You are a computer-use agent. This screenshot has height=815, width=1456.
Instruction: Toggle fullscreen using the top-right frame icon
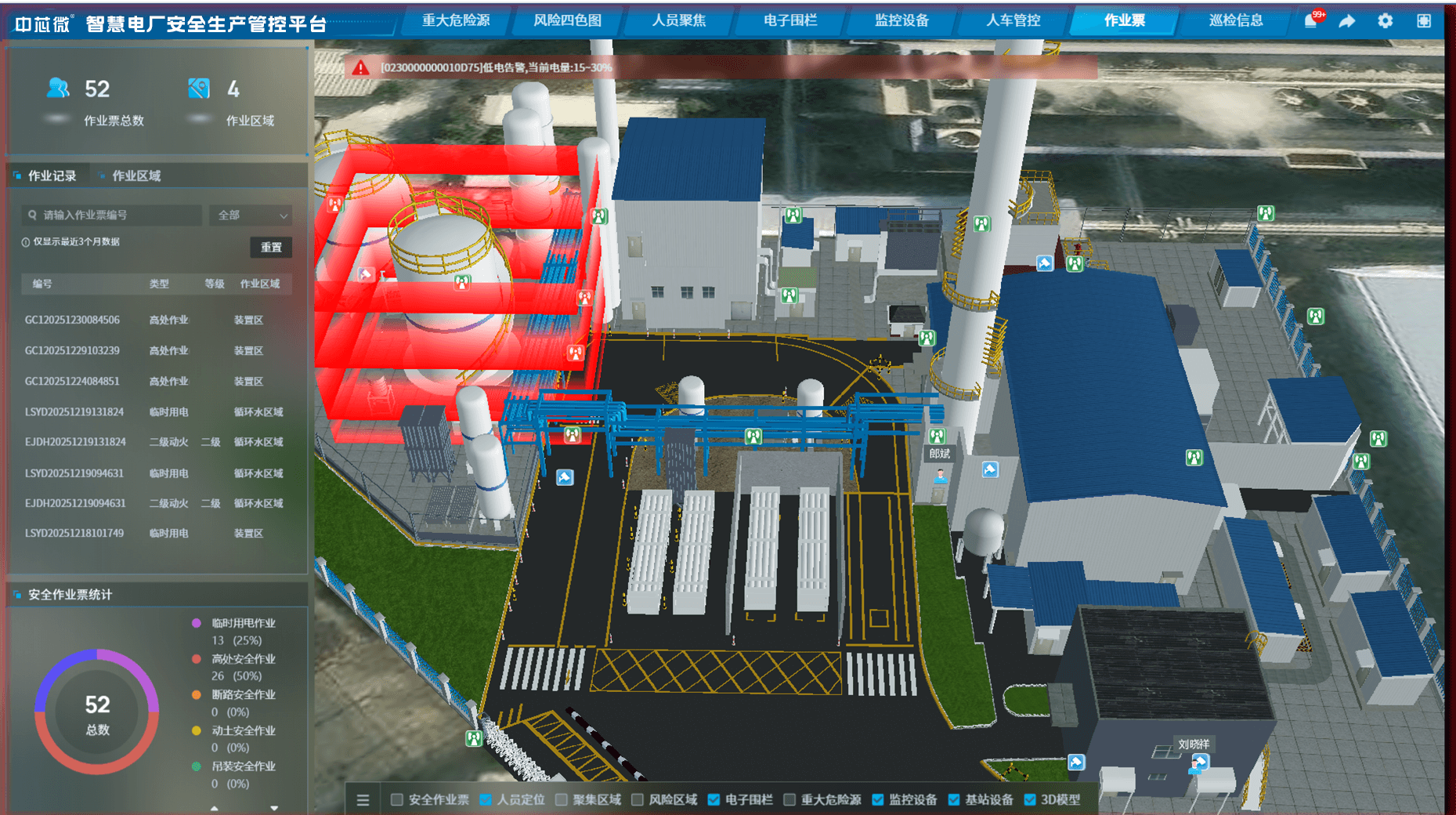[x=1424, y=21]
